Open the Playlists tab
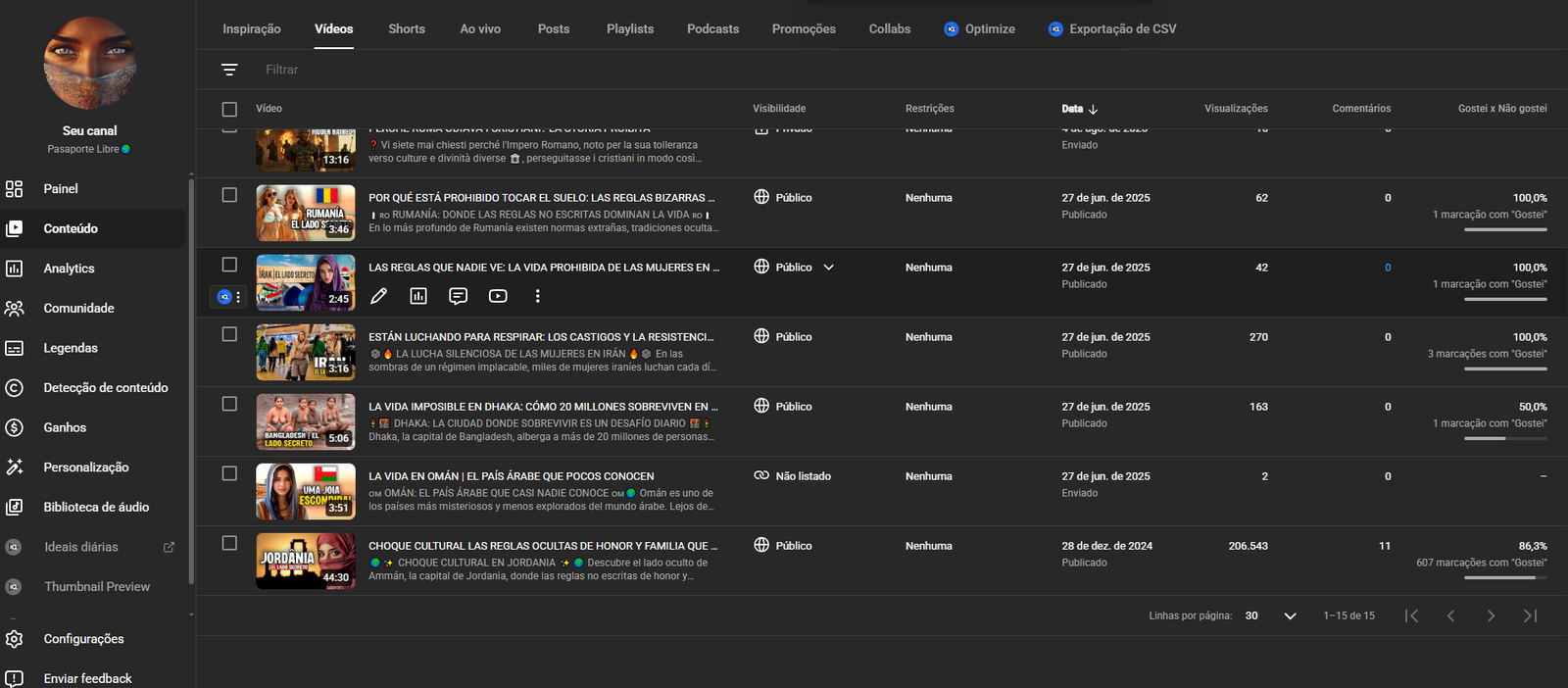 coord(629,29)
